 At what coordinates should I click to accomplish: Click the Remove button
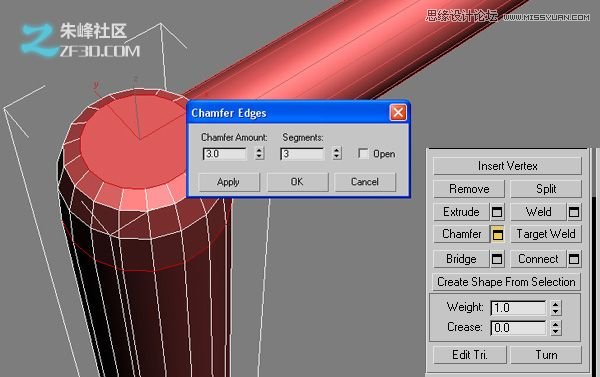(x=469, y=189)
